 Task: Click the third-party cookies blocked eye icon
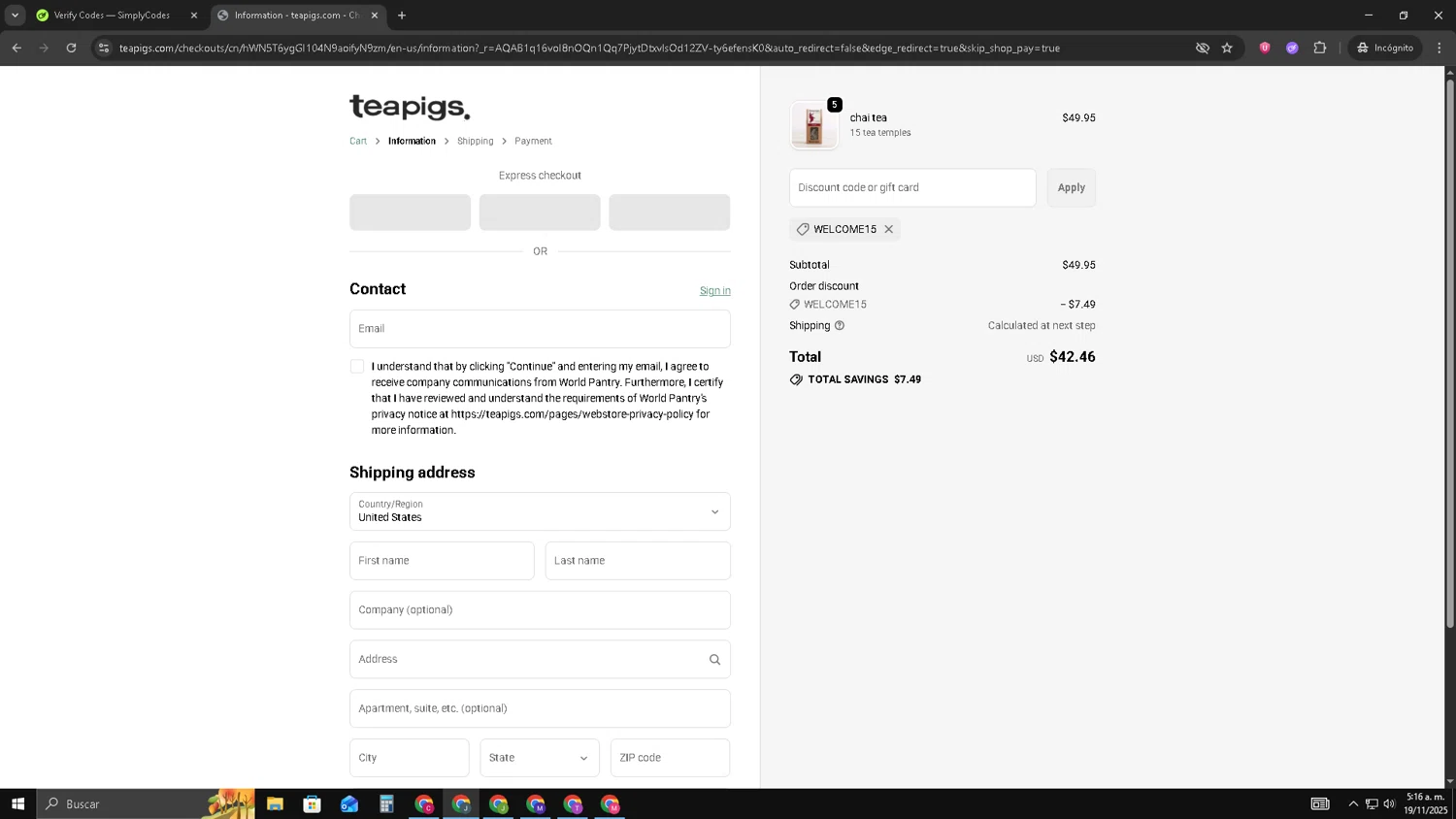click(1202, 48)
